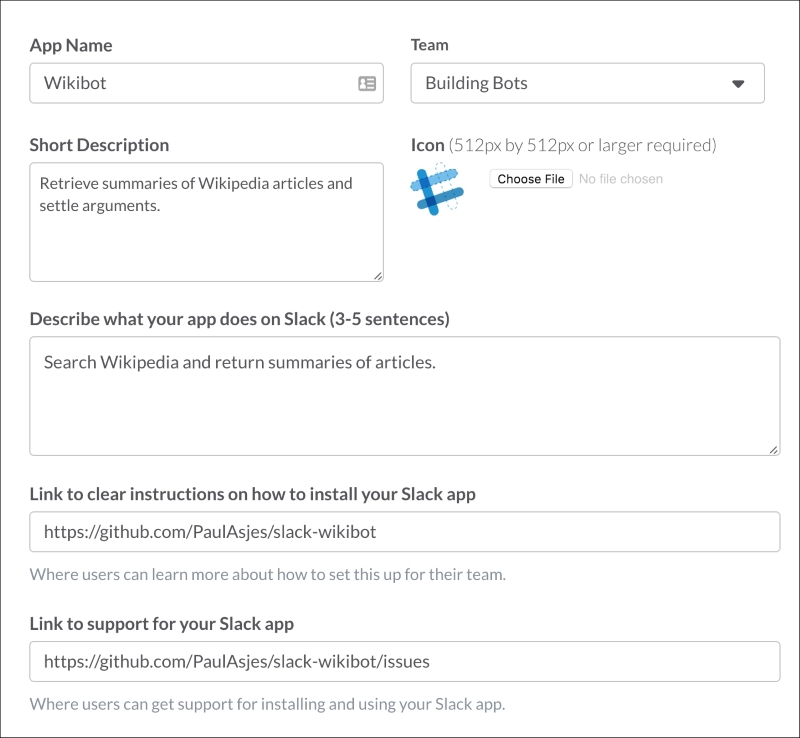The width and height of the screenshot is (800, 738).
Task: Click inside the Short Description text area
Action: tap(206, 222)
